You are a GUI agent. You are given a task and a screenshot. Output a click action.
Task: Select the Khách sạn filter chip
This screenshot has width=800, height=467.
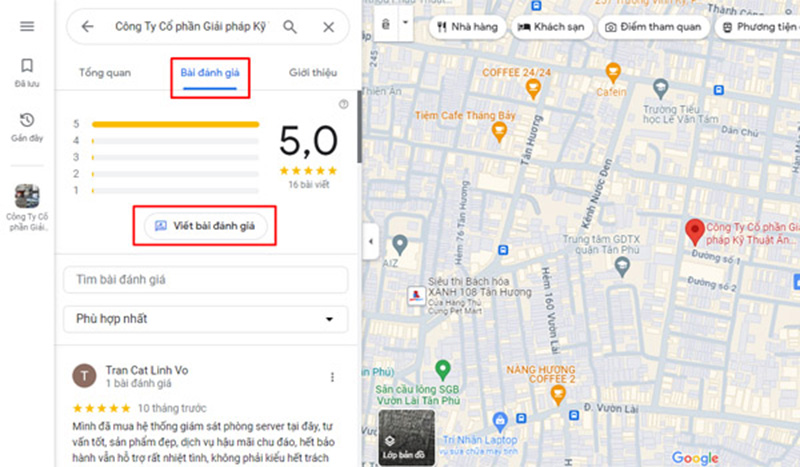pyautogui.click(x=552, y=27)
